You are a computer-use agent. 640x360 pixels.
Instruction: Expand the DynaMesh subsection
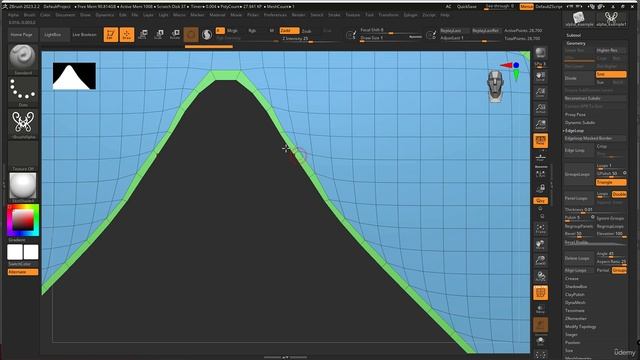575,302
